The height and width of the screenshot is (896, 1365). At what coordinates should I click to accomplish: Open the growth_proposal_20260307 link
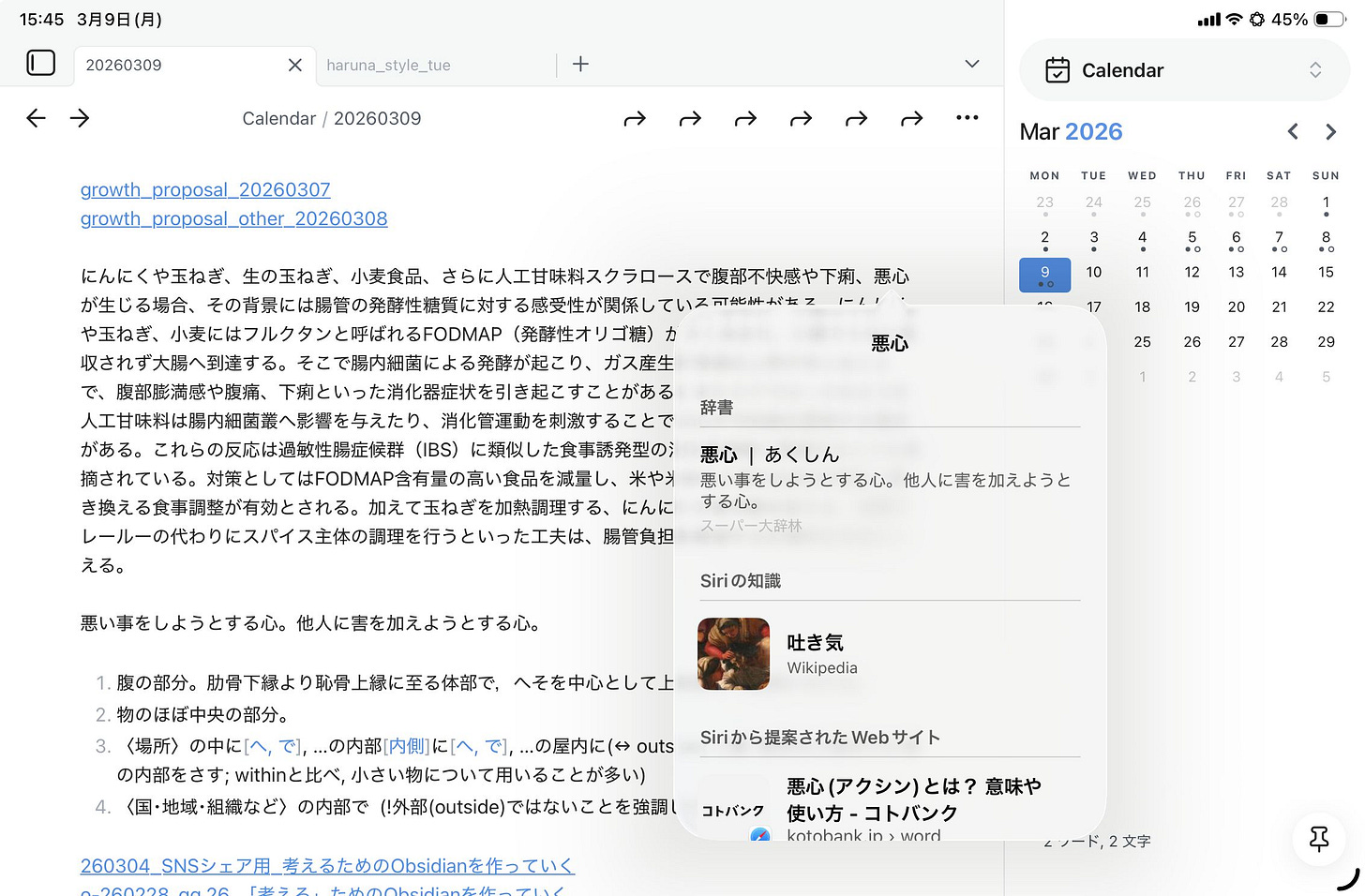[x=205, y=189]
